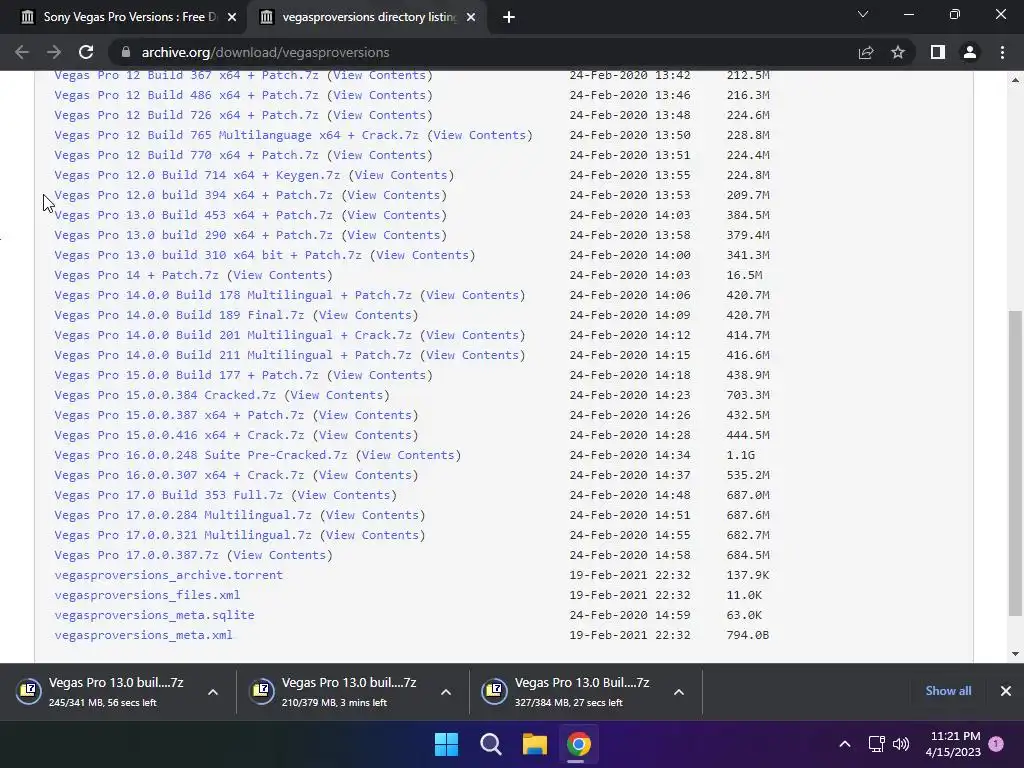
Task: Click the site lock icon in address bar
Action: point(126,52)
